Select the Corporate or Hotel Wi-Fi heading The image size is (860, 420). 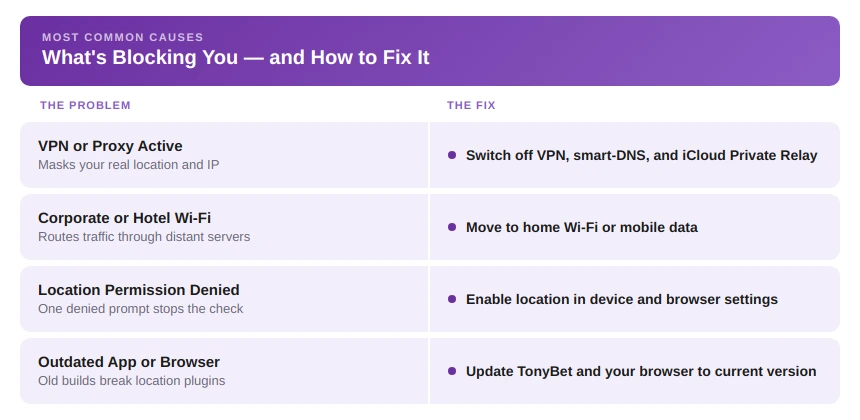point(125,218)
